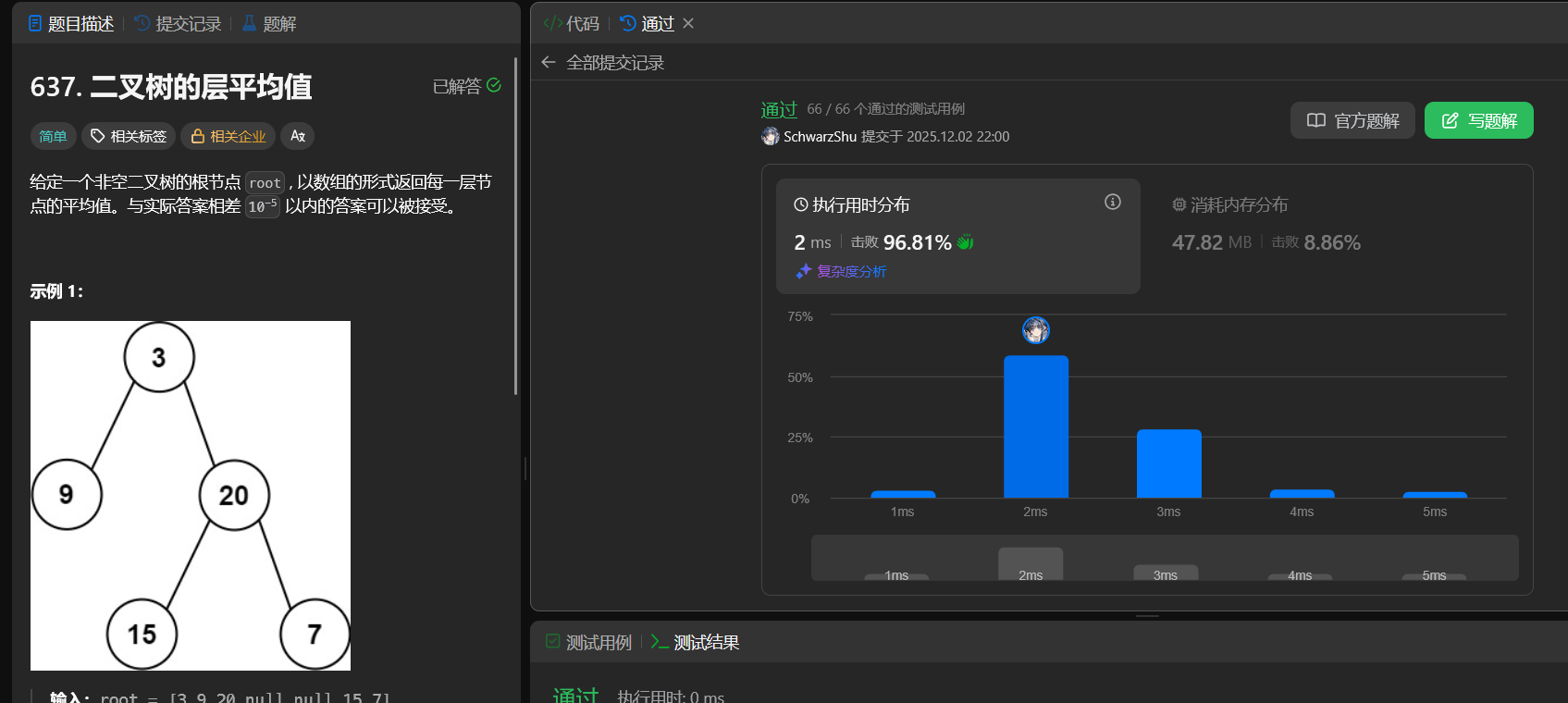Screen dimensions: 1568x703
Task: Click the green 已解答 checkmark icon
Action: tap(494, 85)
